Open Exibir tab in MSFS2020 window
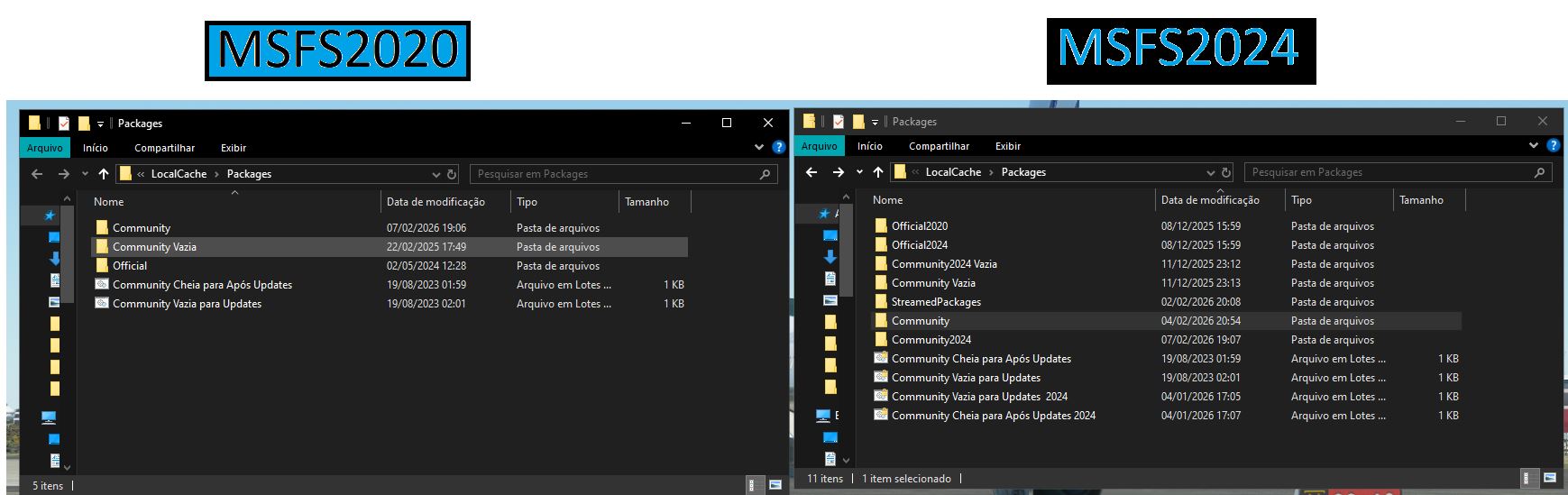Screen dimensions: 1568x495 pos(234,148)
